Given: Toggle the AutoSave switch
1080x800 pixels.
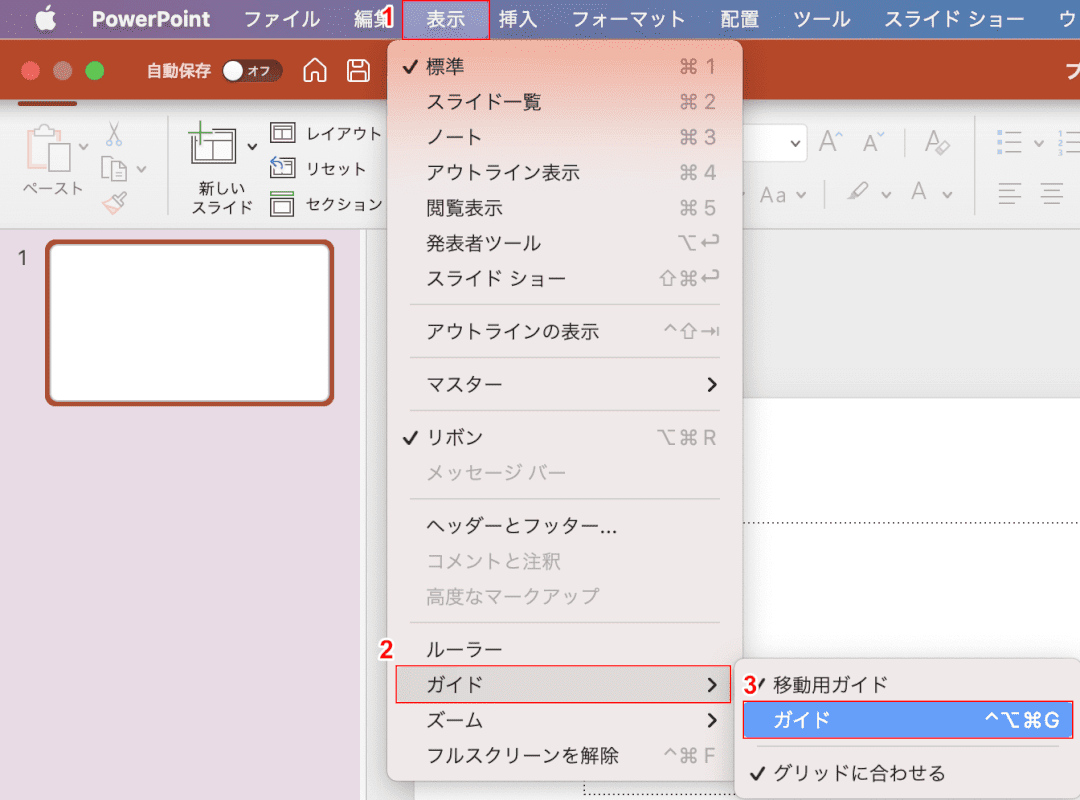Looking at the screenshot, I should tap(252, 70).
